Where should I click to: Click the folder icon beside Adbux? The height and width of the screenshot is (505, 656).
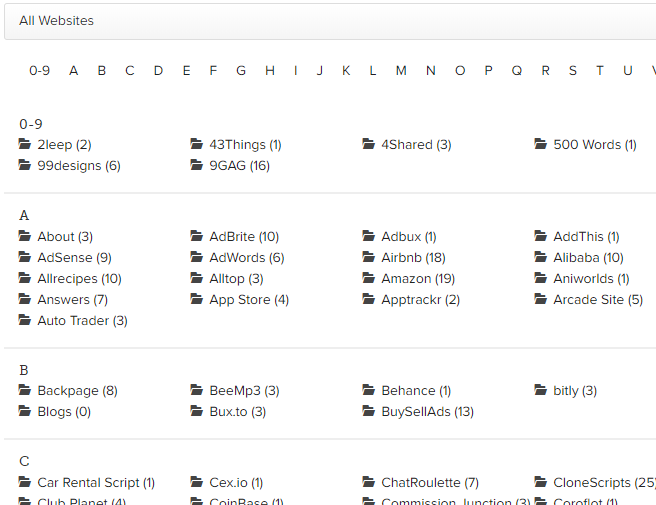(369, 236)
